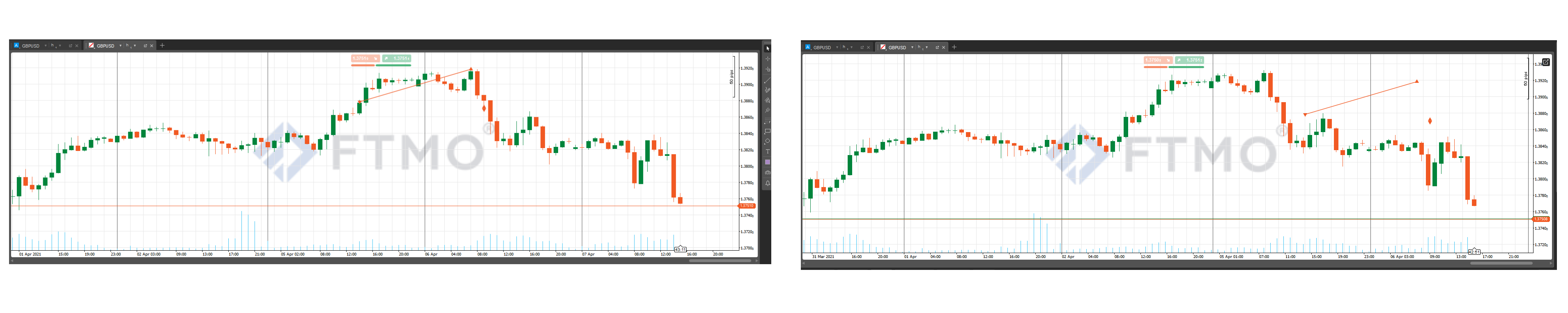The height and width of the screenshot is (313, 1568).
Task: Select the Fibonacci drawing tool
Action: pyautogui.click(x=768, y=100)
